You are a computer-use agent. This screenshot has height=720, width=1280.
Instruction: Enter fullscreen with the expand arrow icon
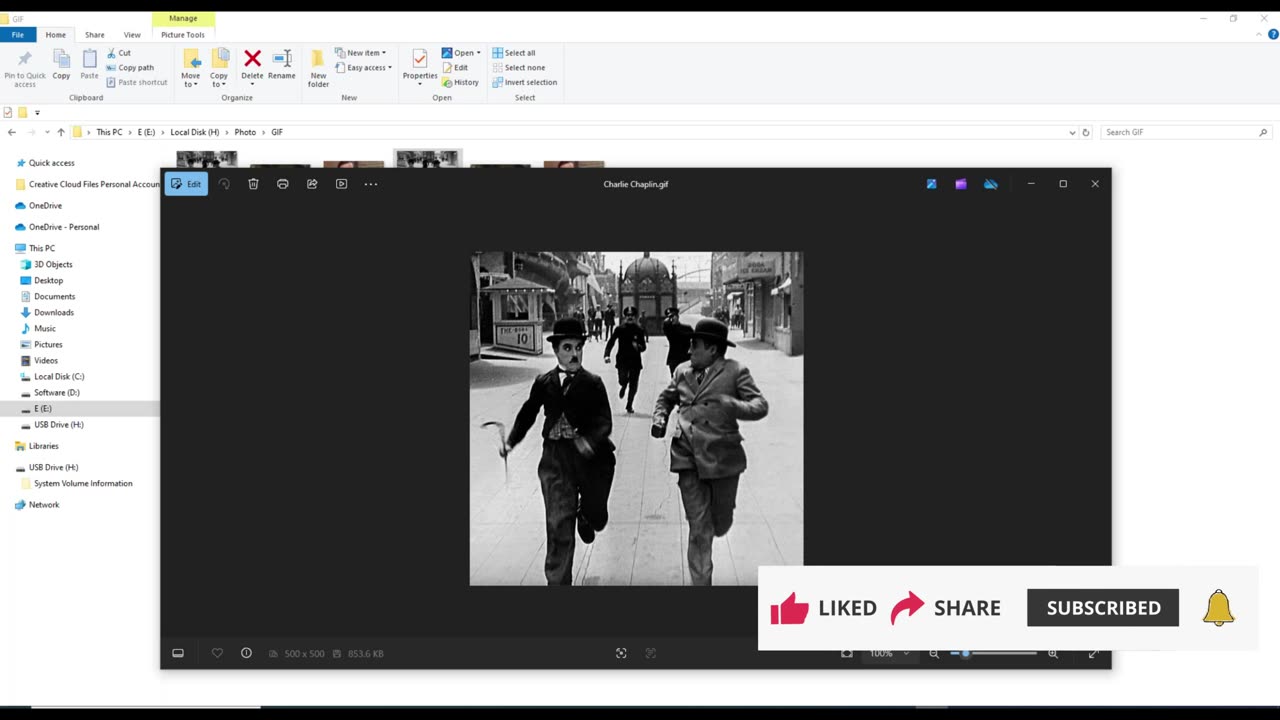[1093, 653]
